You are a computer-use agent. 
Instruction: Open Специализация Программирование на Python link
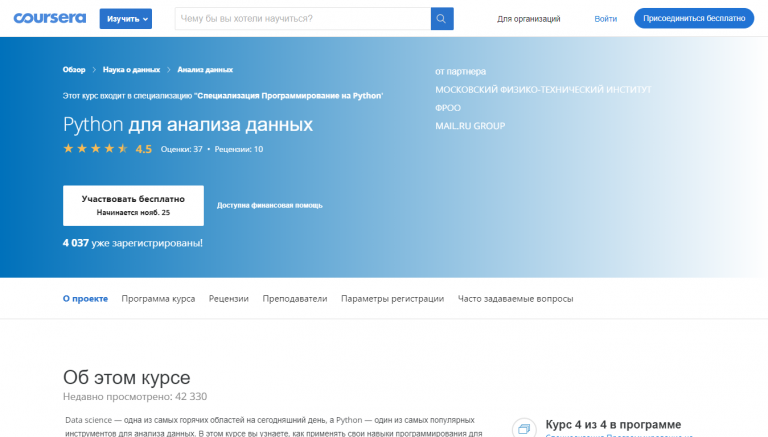pos(288,95)
